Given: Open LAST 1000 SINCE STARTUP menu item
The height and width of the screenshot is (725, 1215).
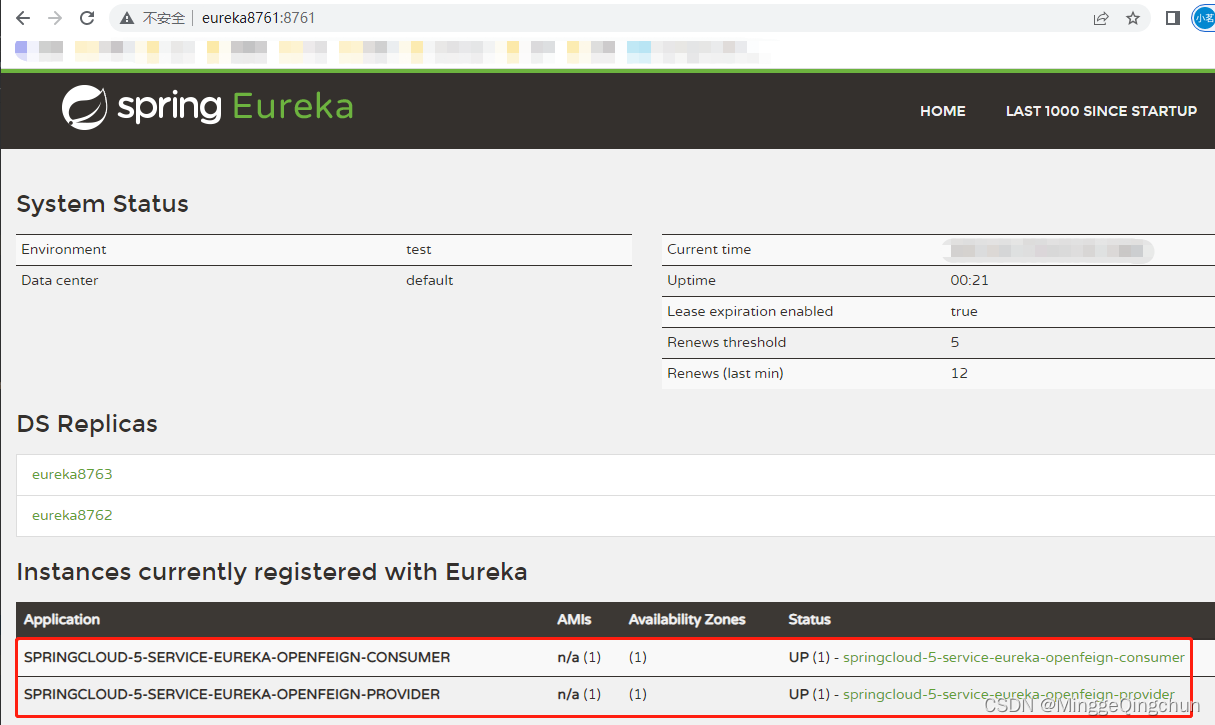Looking at the screenshot, I should 1101,111.
